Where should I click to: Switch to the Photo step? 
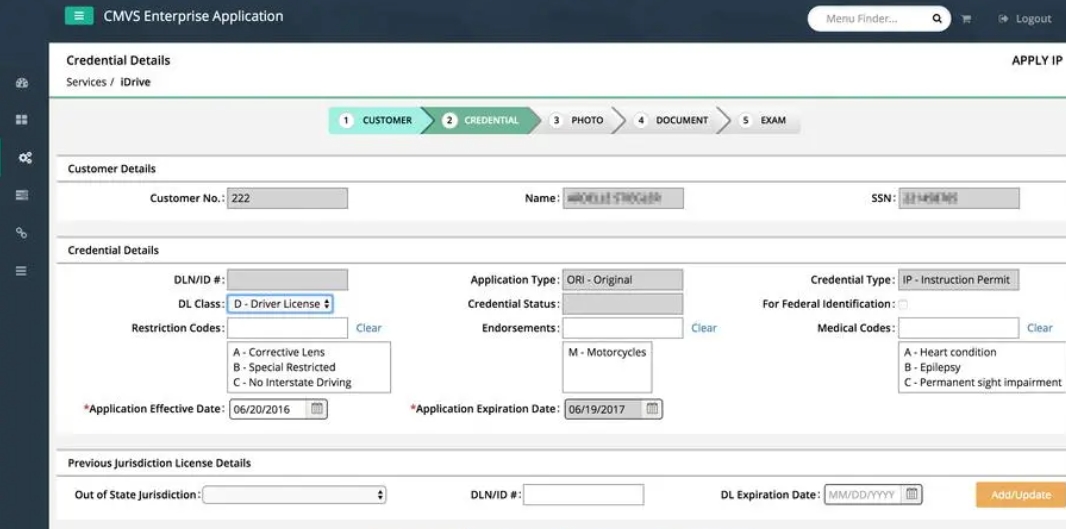pos(579,120)
